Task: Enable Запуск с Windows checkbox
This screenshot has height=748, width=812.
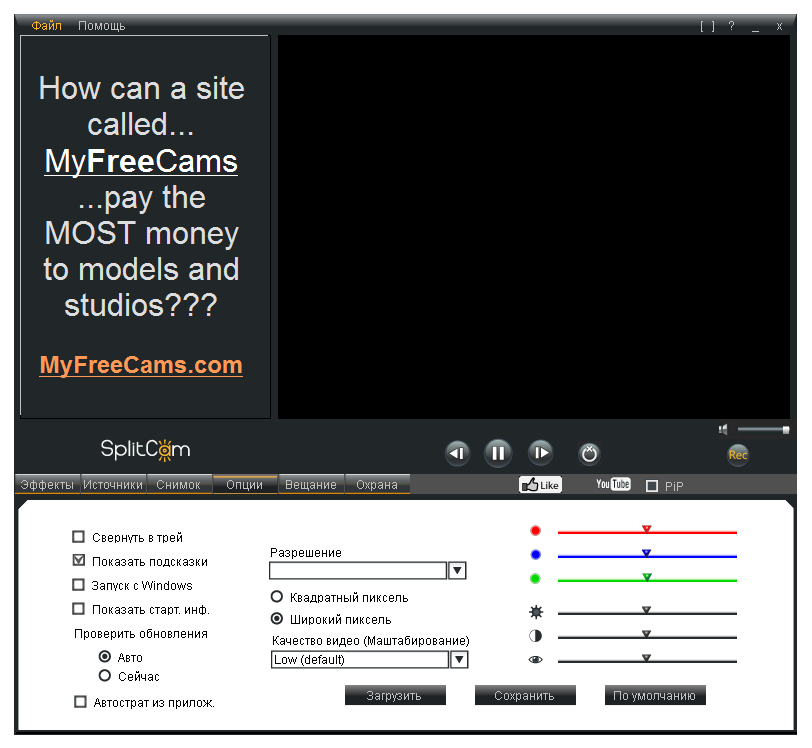Action: point(78,585)
